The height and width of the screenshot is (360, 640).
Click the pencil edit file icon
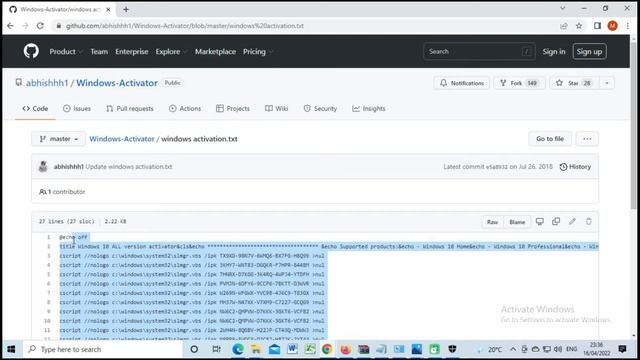pos(572,222)
